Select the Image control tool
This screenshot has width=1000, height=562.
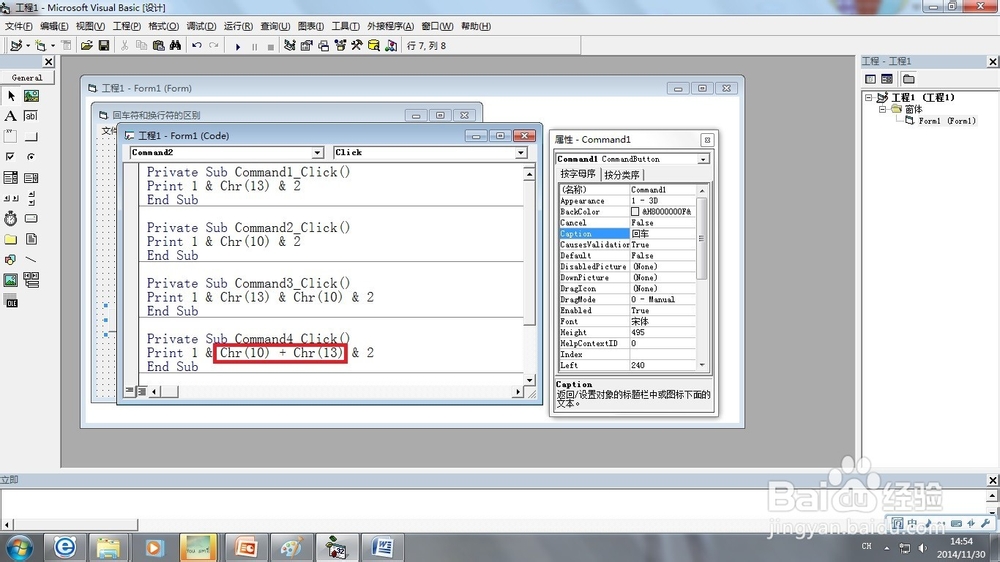[x=11, y=280]
